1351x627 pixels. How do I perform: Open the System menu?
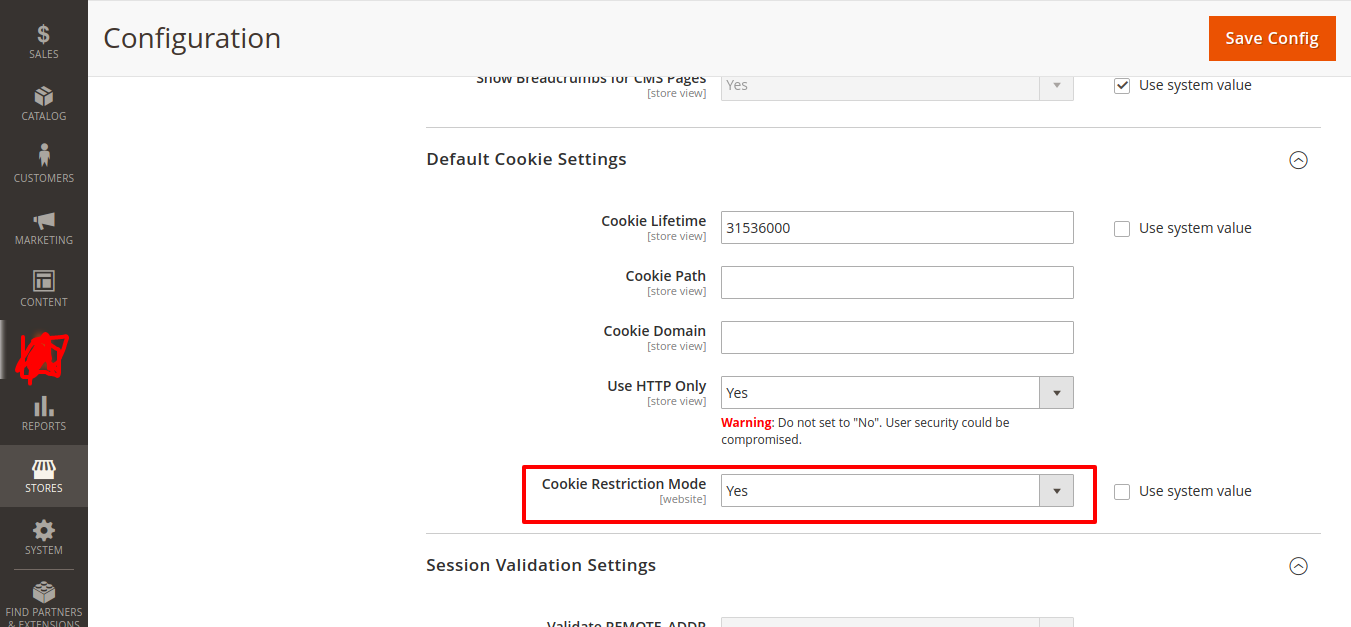pyautogui.click(x=43, y=538)
